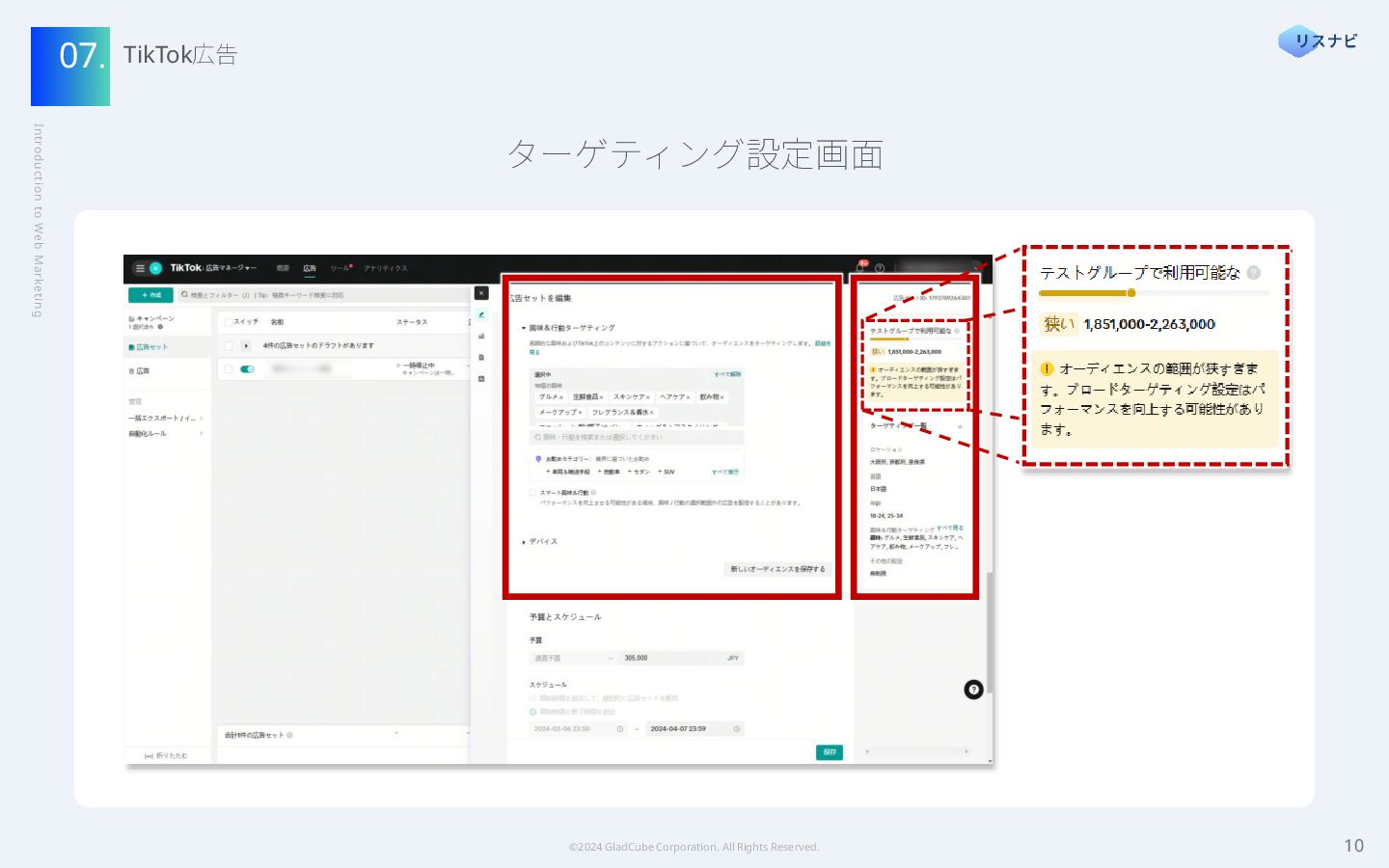
Task: Open calendar icon of start date field
Action: 620,729
